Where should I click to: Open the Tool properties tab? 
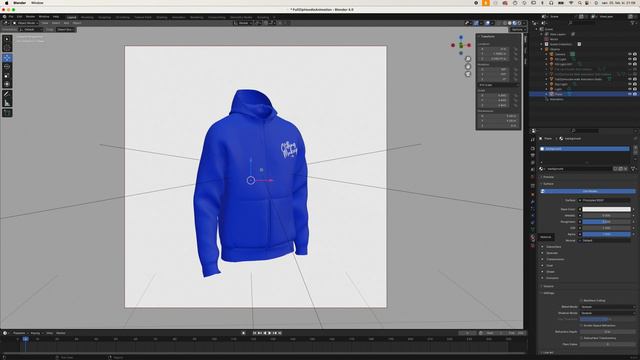point(533,139)
